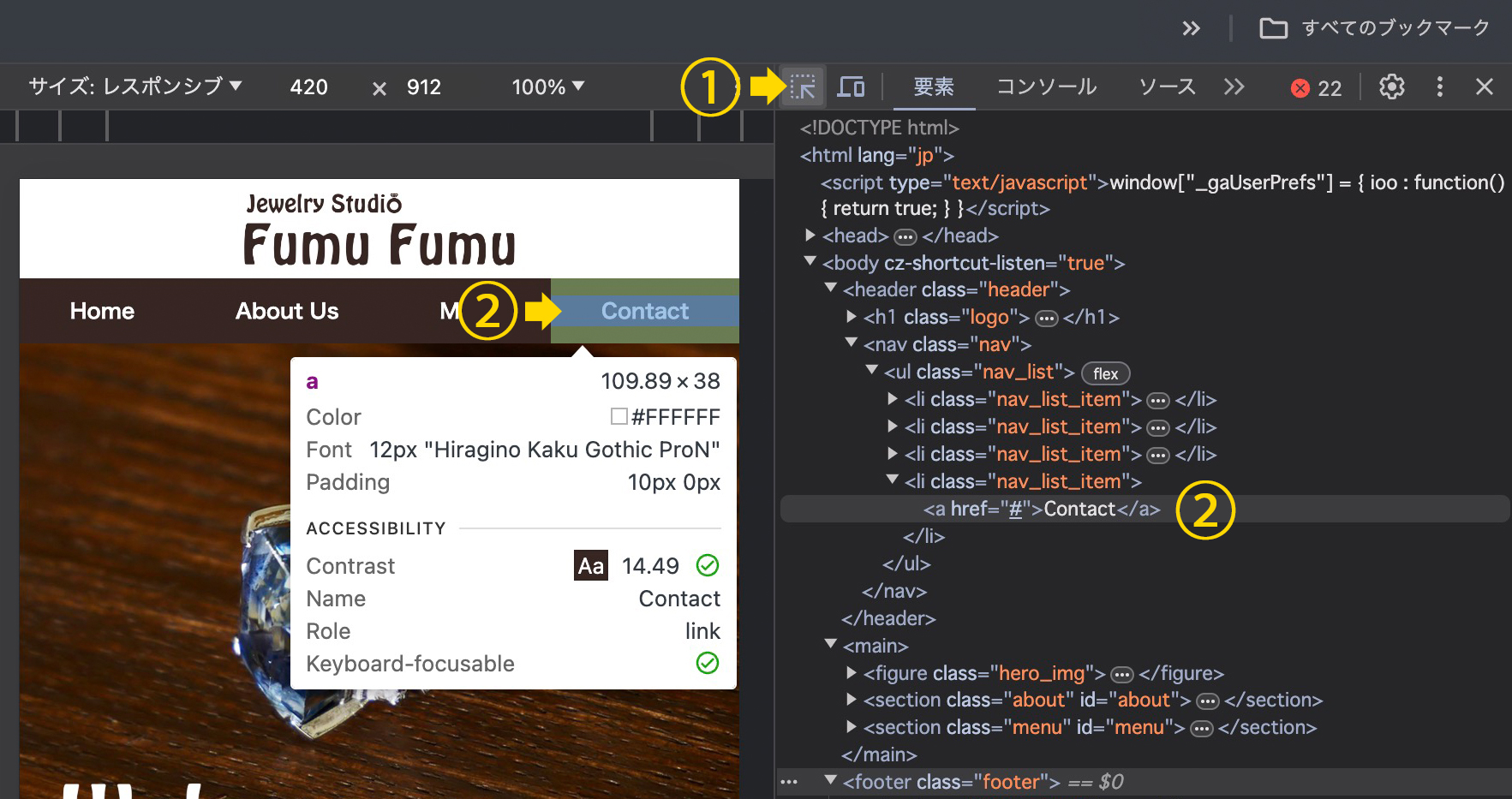This screenshot has width=1512, height=799.
Task: Open the 100% zoom dropdown
Action: (x=547, y=86)
